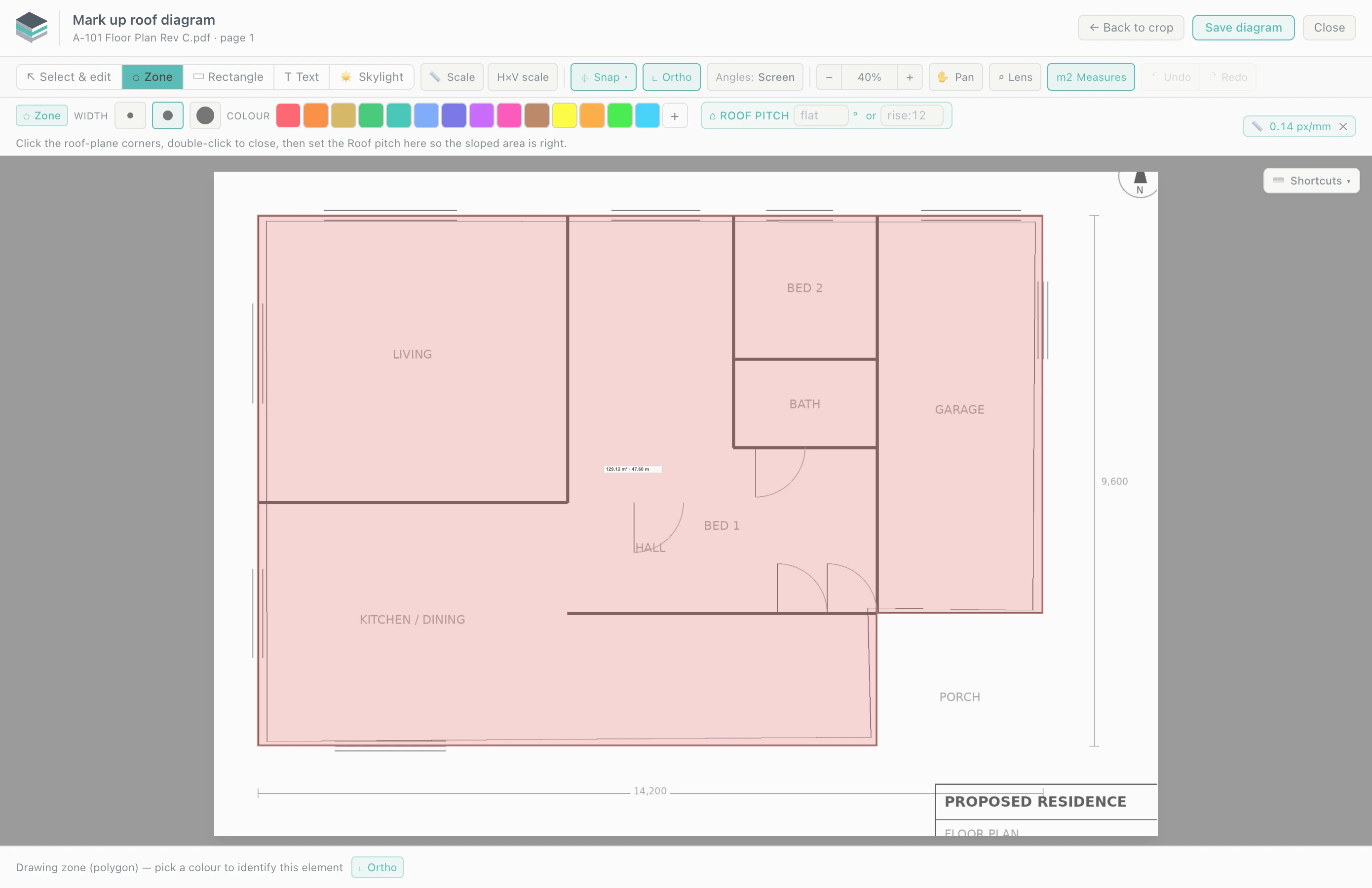Viewport: 1372px width, 888px height.
Task: Activate the Pan hand tool
Action: pyautogui.click(x=955, y=76)
